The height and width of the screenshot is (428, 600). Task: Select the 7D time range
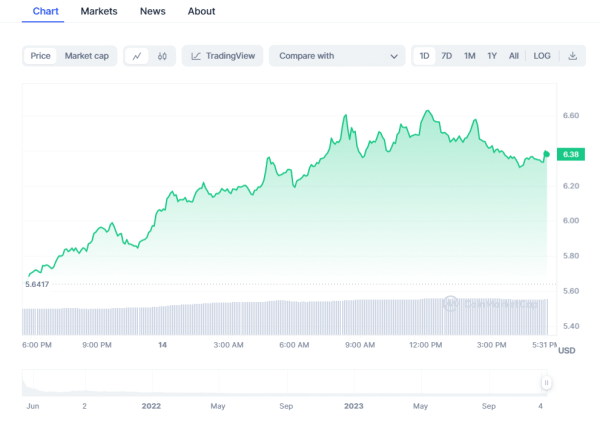click(x=447, y=56)
